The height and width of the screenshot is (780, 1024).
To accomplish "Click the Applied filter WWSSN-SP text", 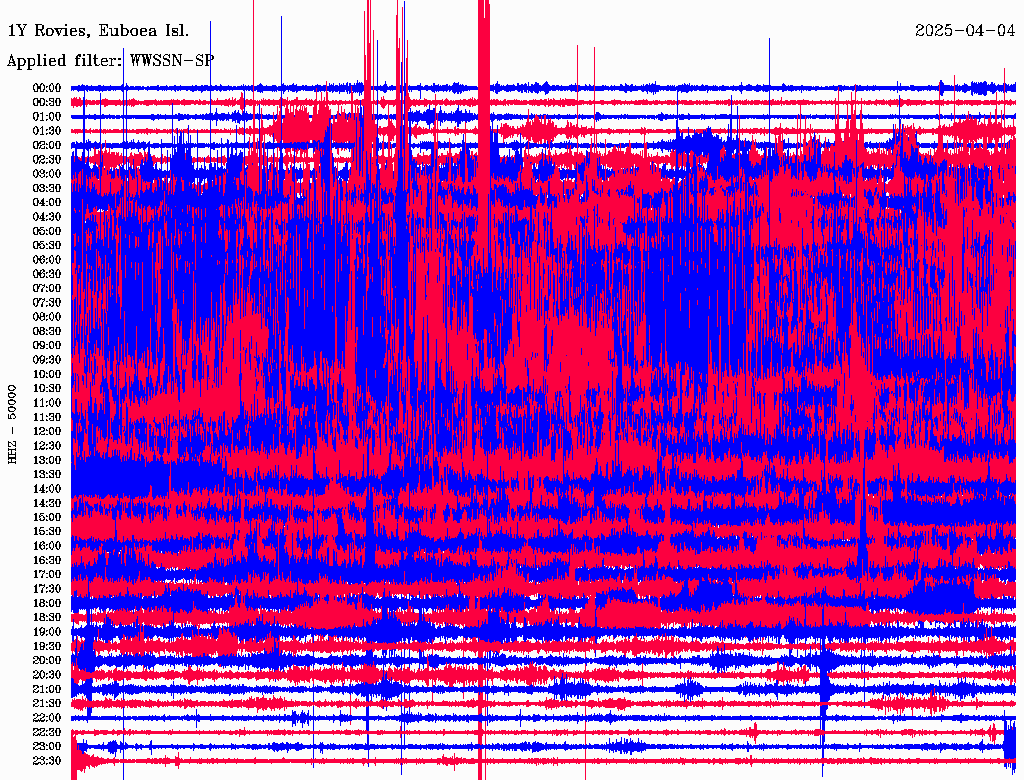I will 110,61.
